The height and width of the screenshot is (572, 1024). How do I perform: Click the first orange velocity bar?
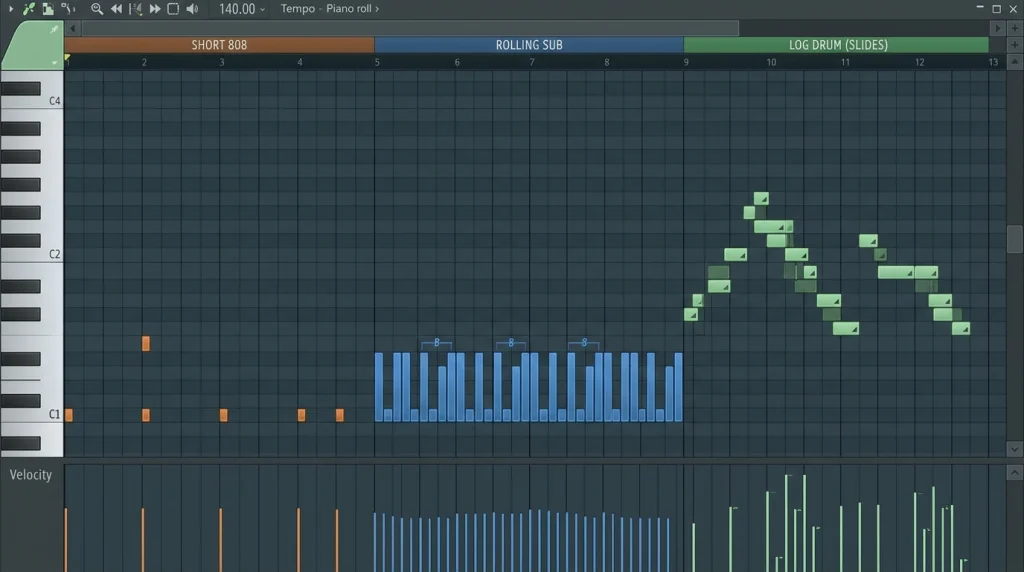coord(66,540)
